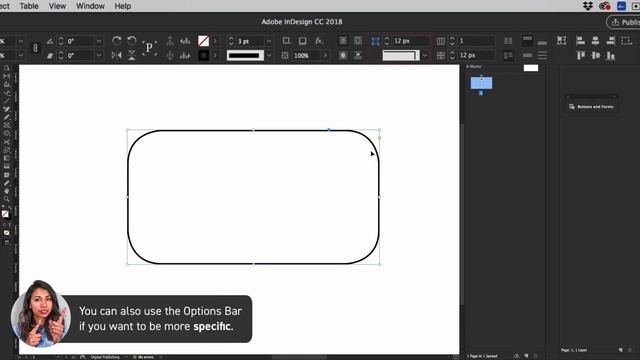Image resolution: width=640 pixels, height=360 pixels.
Task: Open Dropbox from the menu bar
Action: pyautogui.click(x=588, y=6)
